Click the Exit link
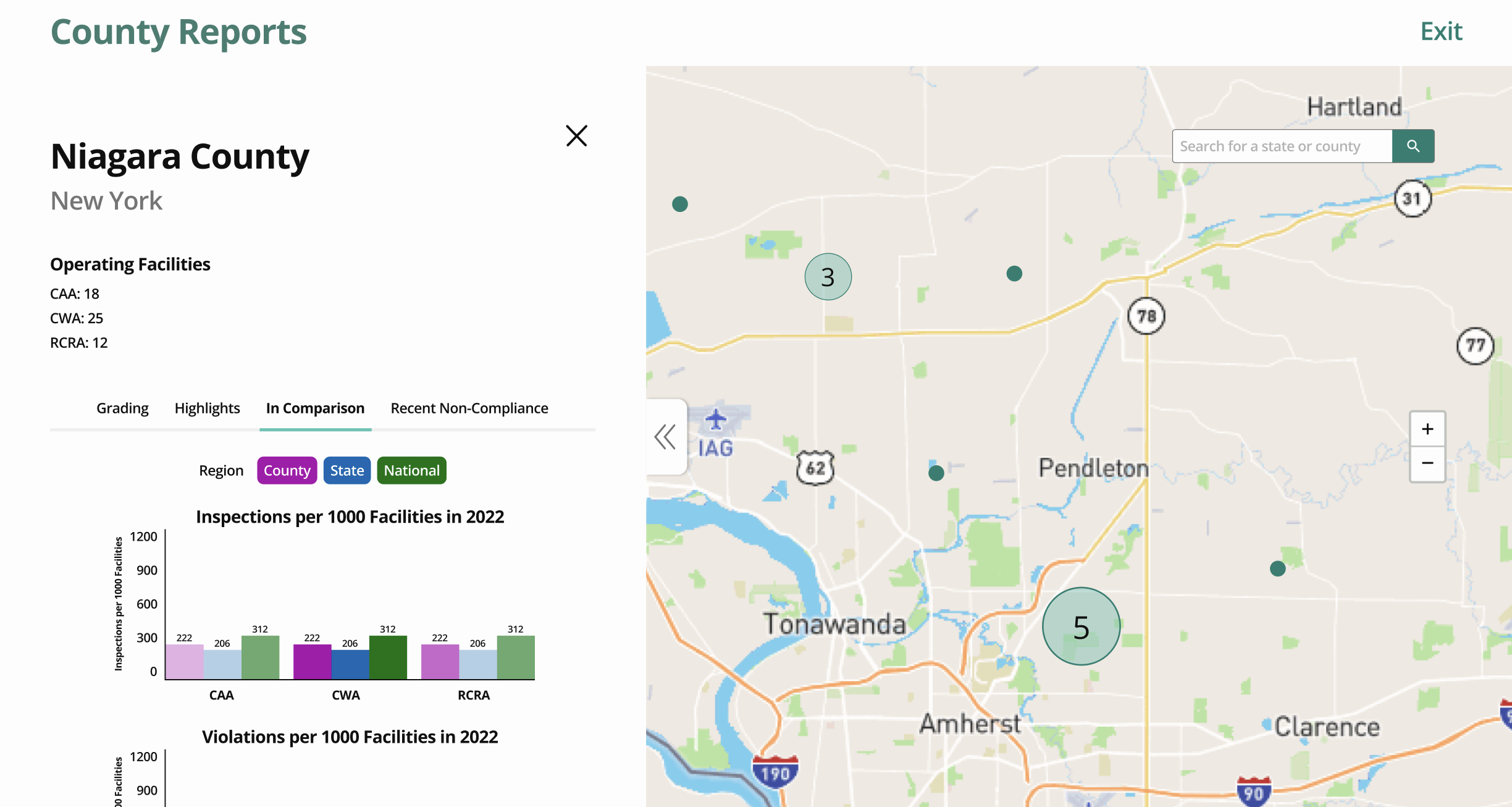The width and height of the screenshot is (1512, 807). [1441, 32]
